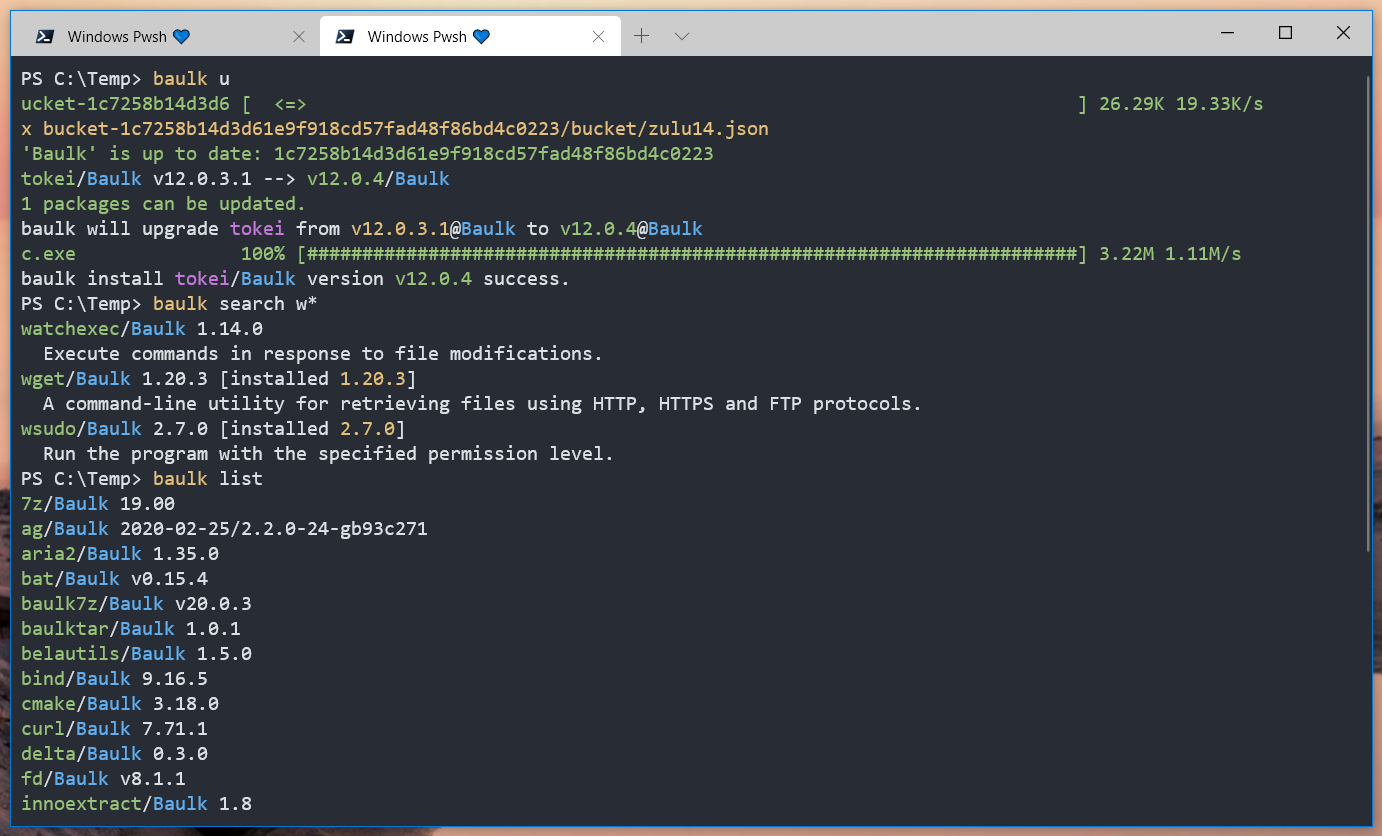Click the wsudo/Baulk 2.7.0 entry

[x=213, y=429]
